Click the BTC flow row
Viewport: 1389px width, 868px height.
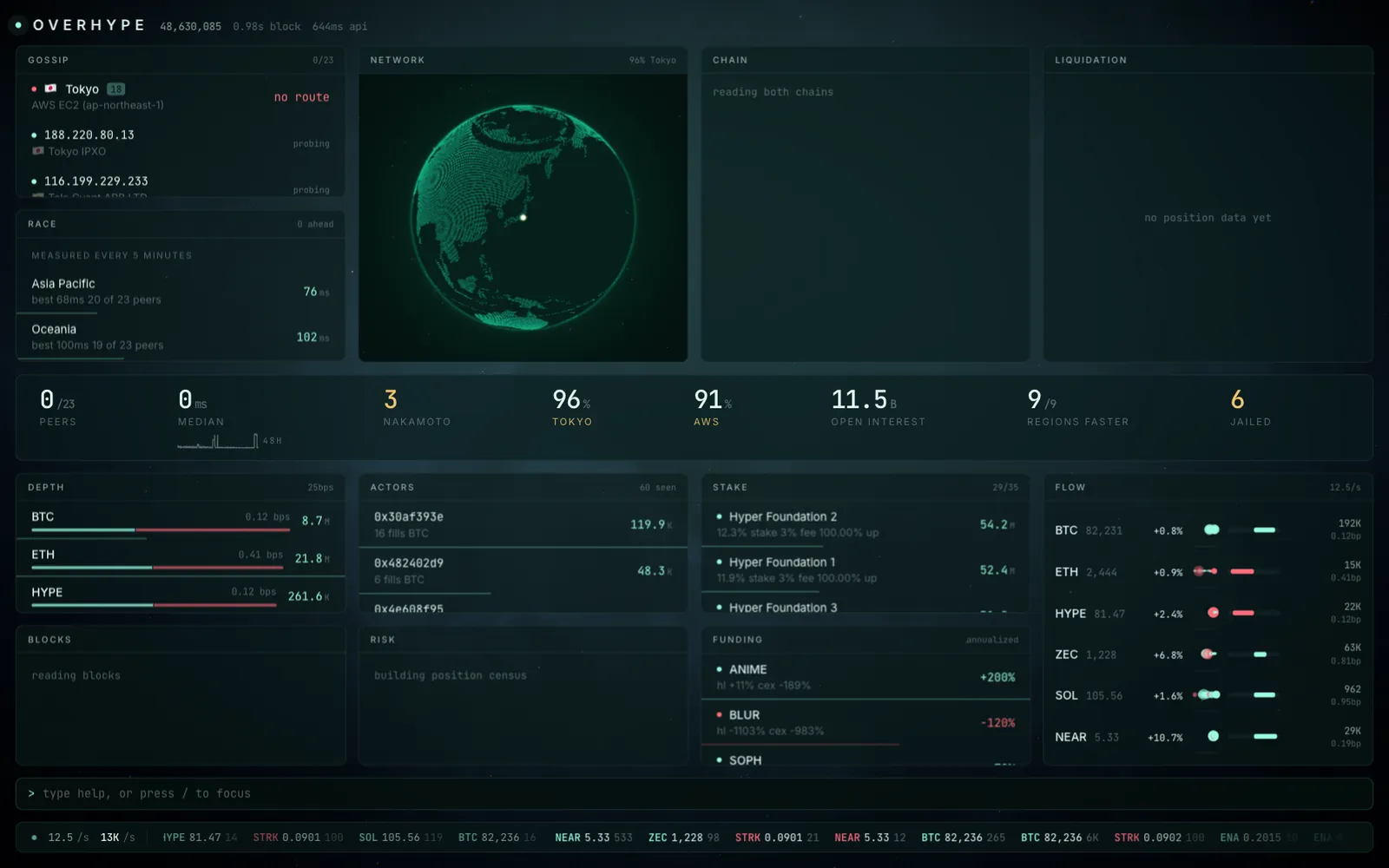pos(1208,529)
